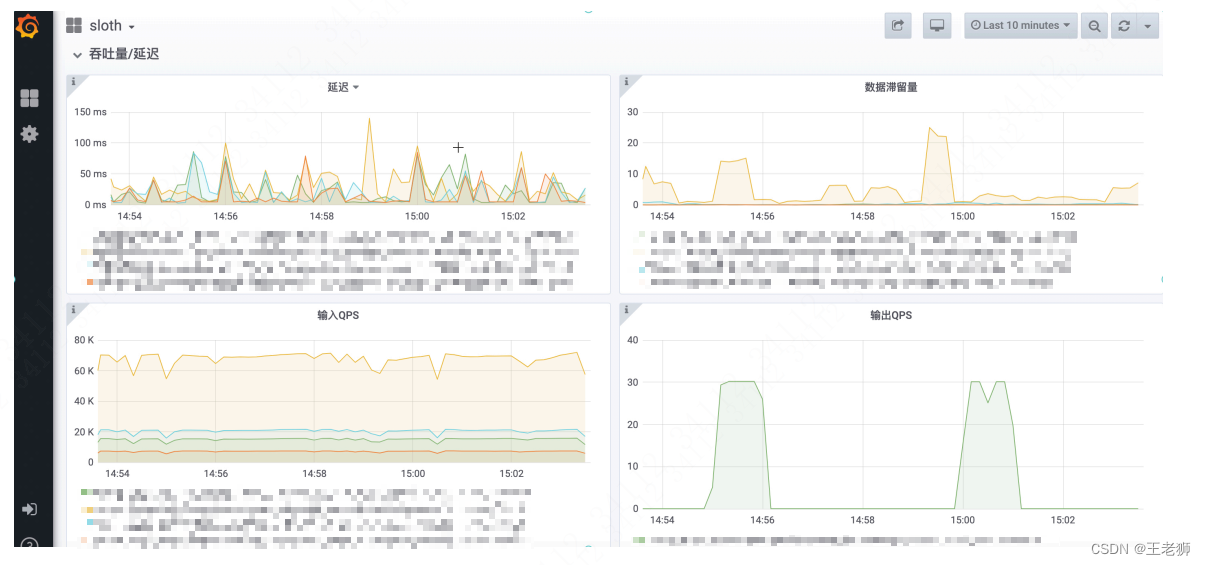Screen dimensions: 1206x565
Task: Click the tallest yellow spike in 延迟 graph
Action: click(369, 121)
